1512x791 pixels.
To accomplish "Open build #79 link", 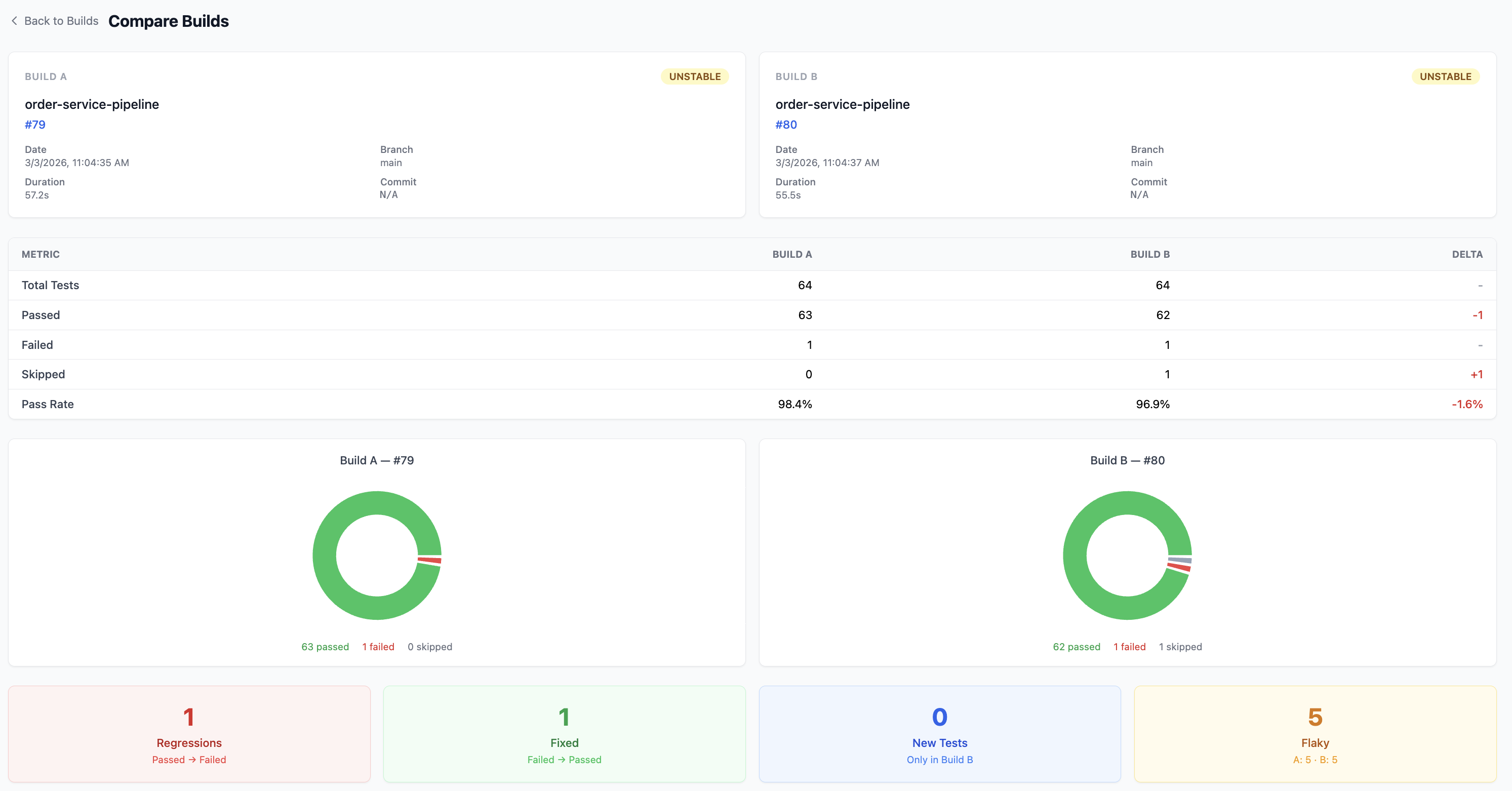I will point(34,125).
